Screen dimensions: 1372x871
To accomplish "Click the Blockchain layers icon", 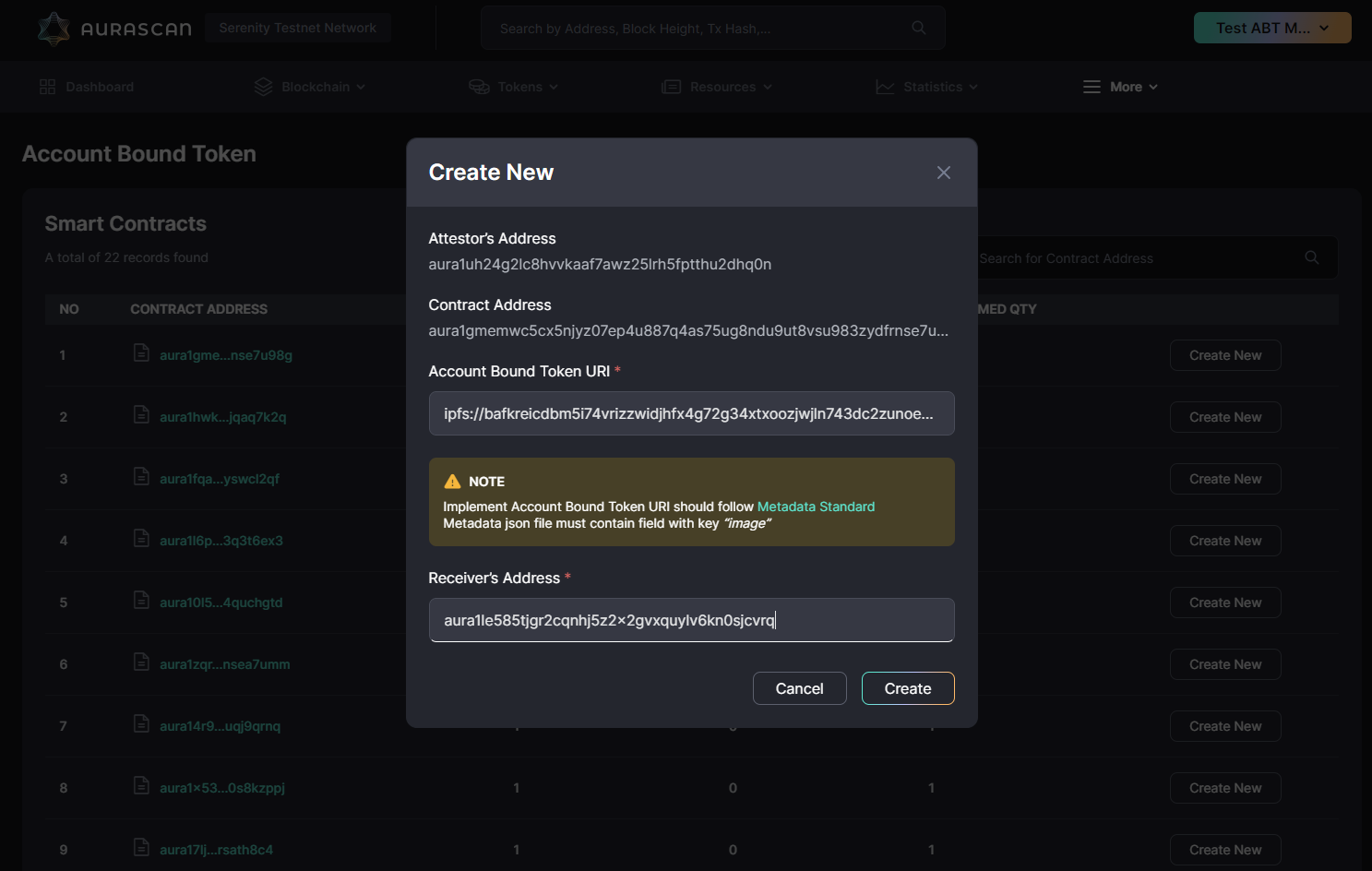I will 264,87.
